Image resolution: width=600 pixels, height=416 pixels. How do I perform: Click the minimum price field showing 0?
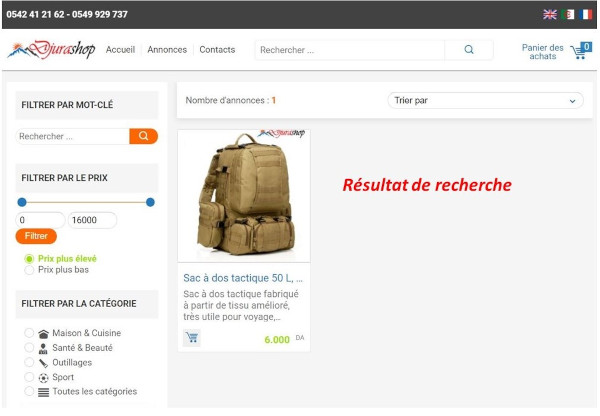click(x=40, y=220)
